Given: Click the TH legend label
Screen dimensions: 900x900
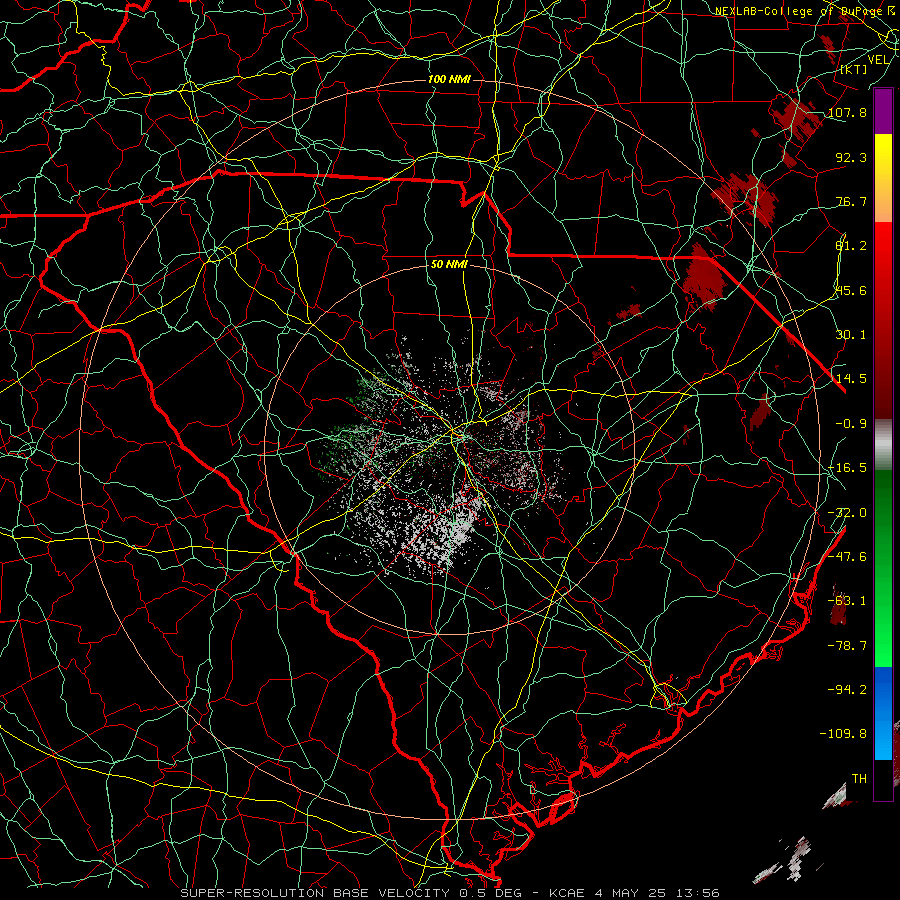Looking at the screenshot, I should [859, 778].
